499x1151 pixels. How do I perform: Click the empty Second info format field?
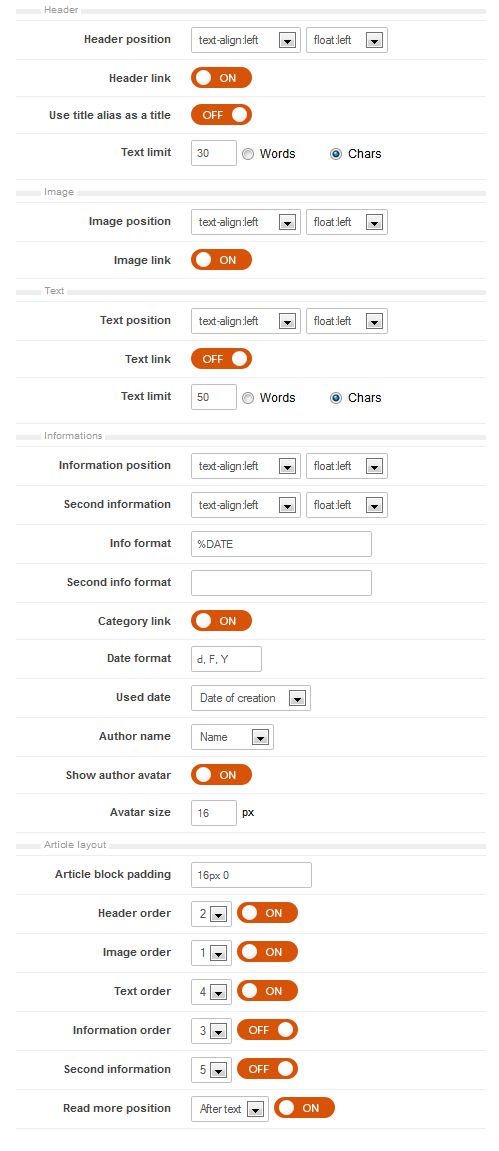[x=281, y=583]
